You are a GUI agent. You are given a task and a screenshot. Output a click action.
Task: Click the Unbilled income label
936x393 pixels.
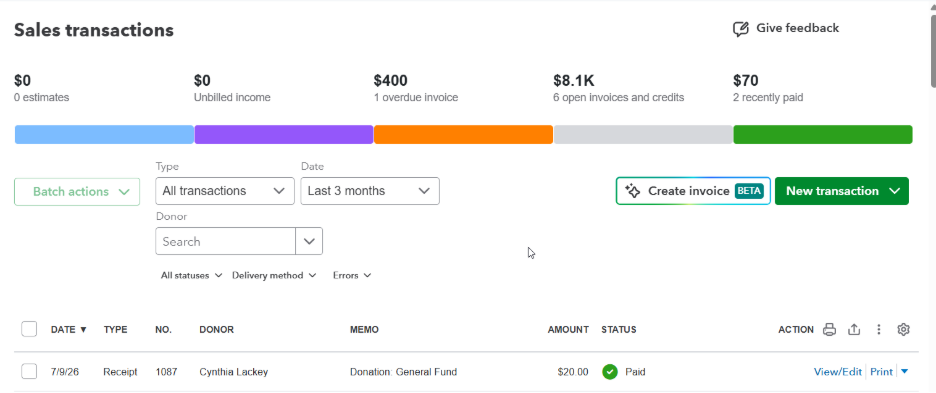(232, 97)
